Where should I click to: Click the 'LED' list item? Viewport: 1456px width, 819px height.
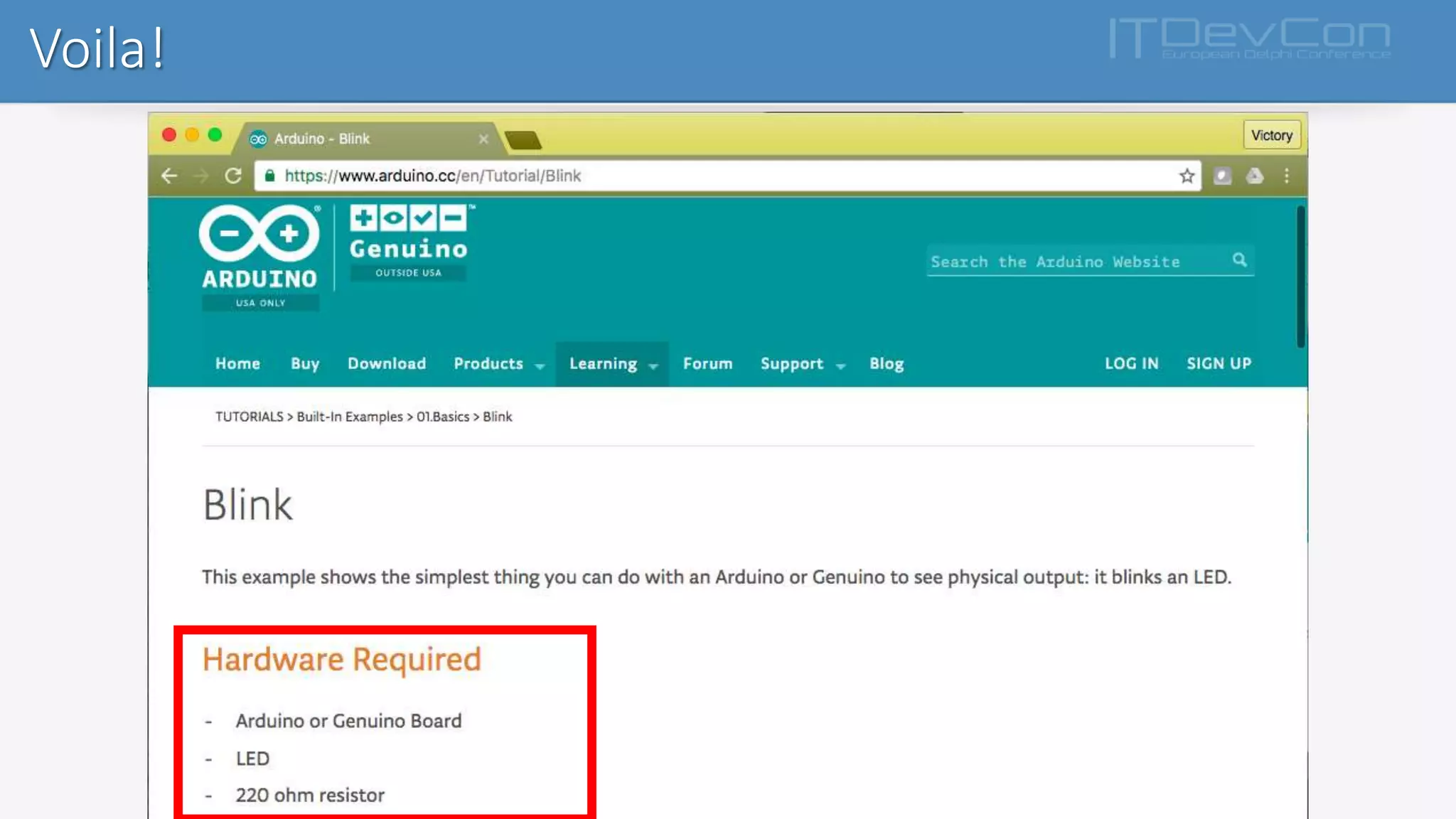[x=252, y=759]
